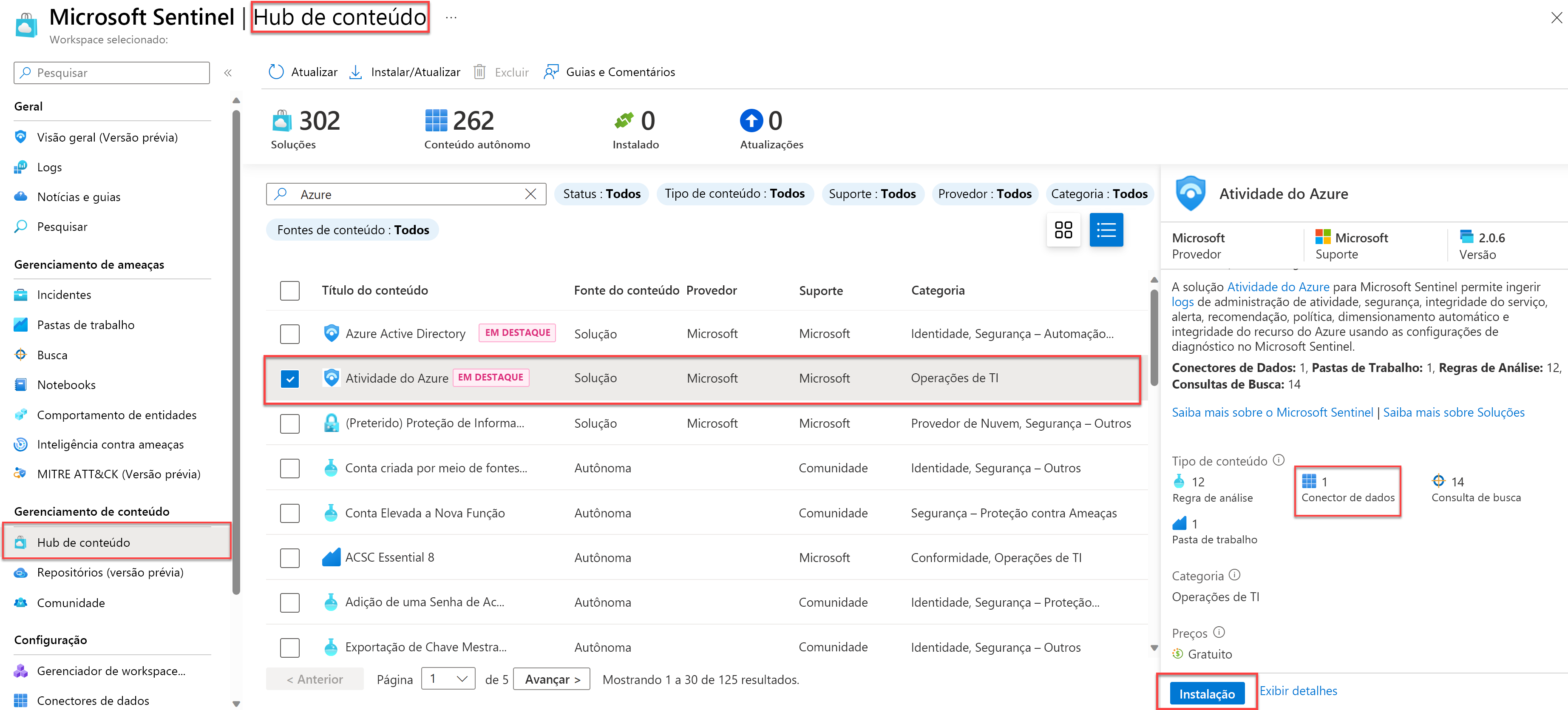This screenshot has width=1568, height=710.
Task: Collapse the sidebar with the double chevron
Action: click(x=228, y=73)
